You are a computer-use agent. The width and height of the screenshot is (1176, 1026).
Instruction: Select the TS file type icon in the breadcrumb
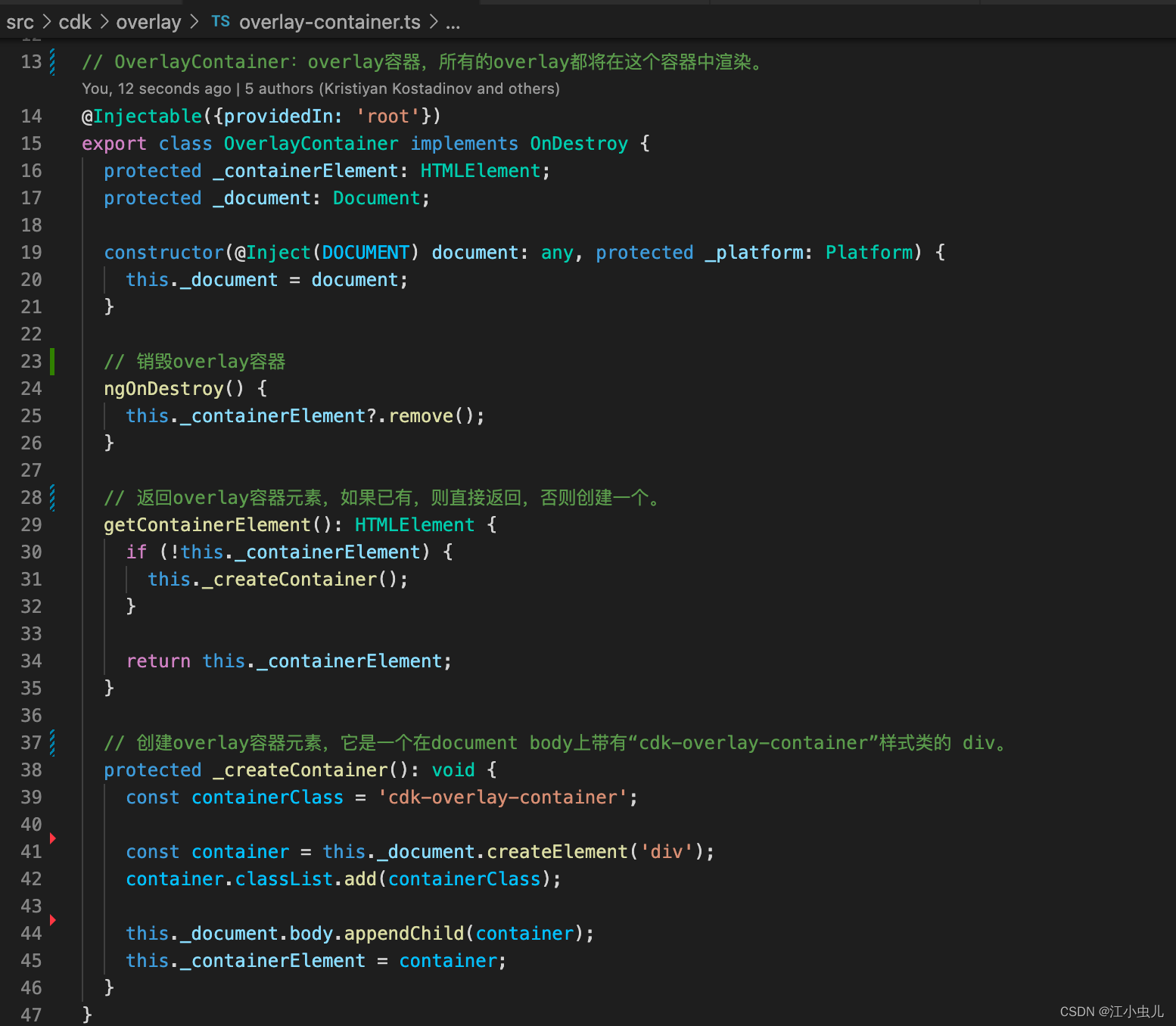tap(220, 21)
